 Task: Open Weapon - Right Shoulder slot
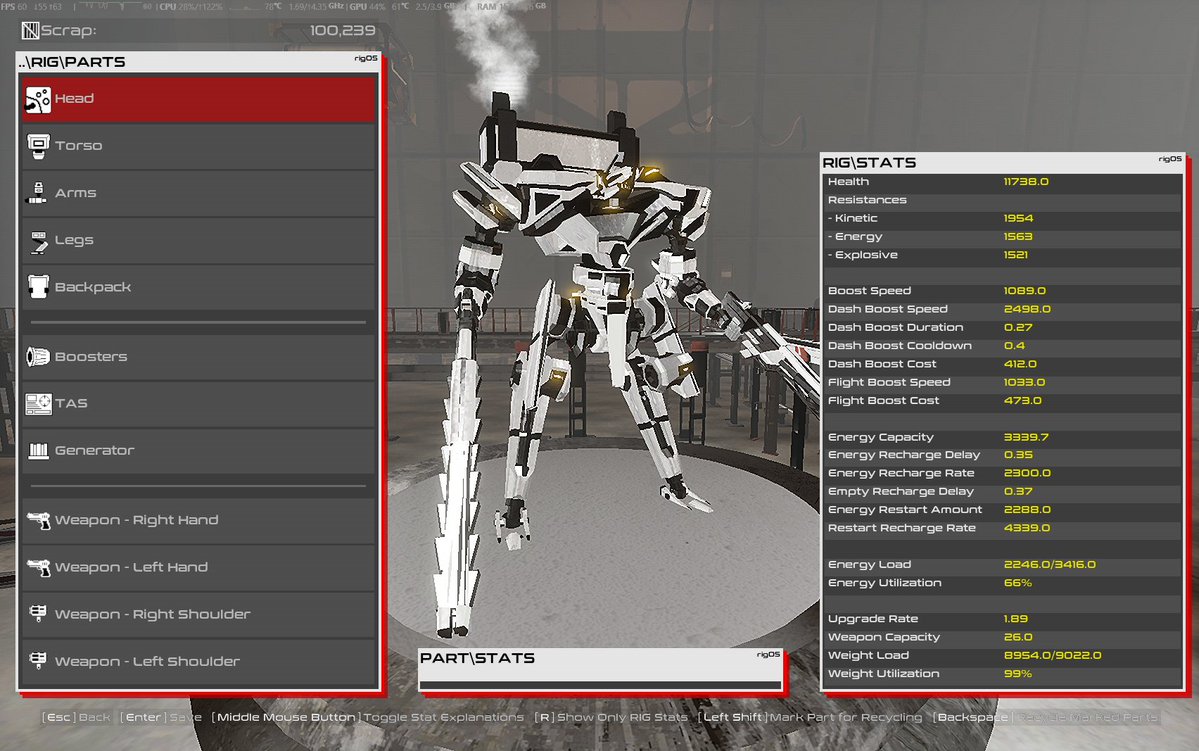[199, 615]
